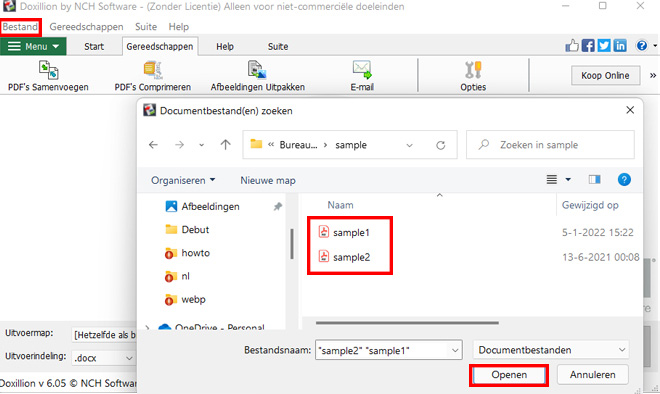This screenshot has height=394, width=660.
Task: Switch to Suite ribbon tab
Action: pyautogui.click(x=278, y=46)
